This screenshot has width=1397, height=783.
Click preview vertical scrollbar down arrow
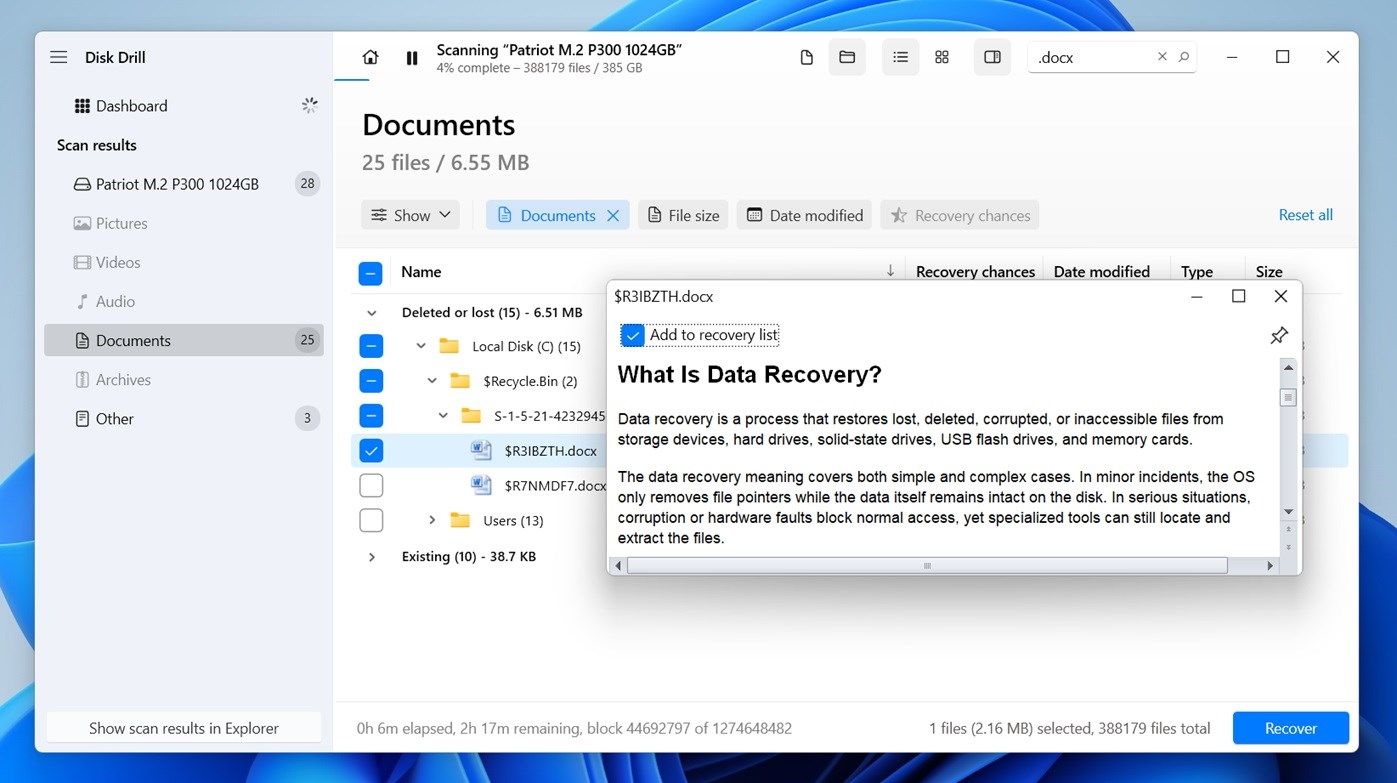1288,512
